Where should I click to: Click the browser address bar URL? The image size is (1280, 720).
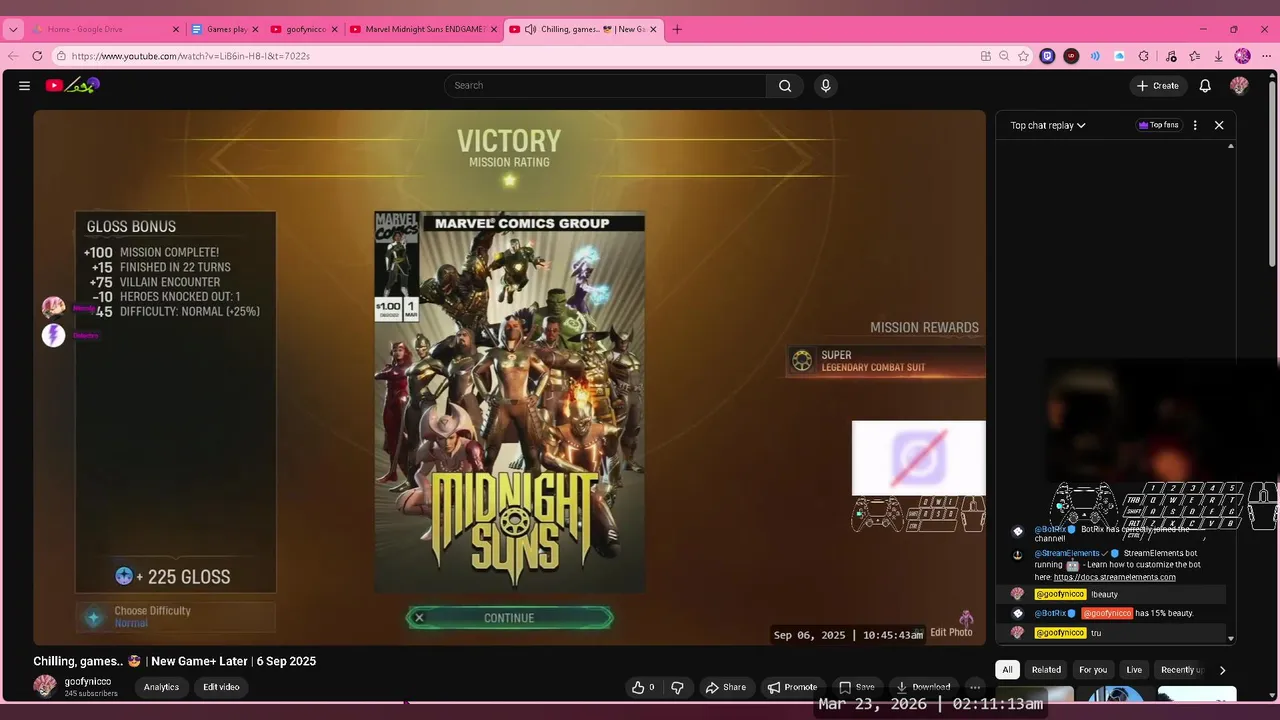pyautogui.click(x=190, y=56)
